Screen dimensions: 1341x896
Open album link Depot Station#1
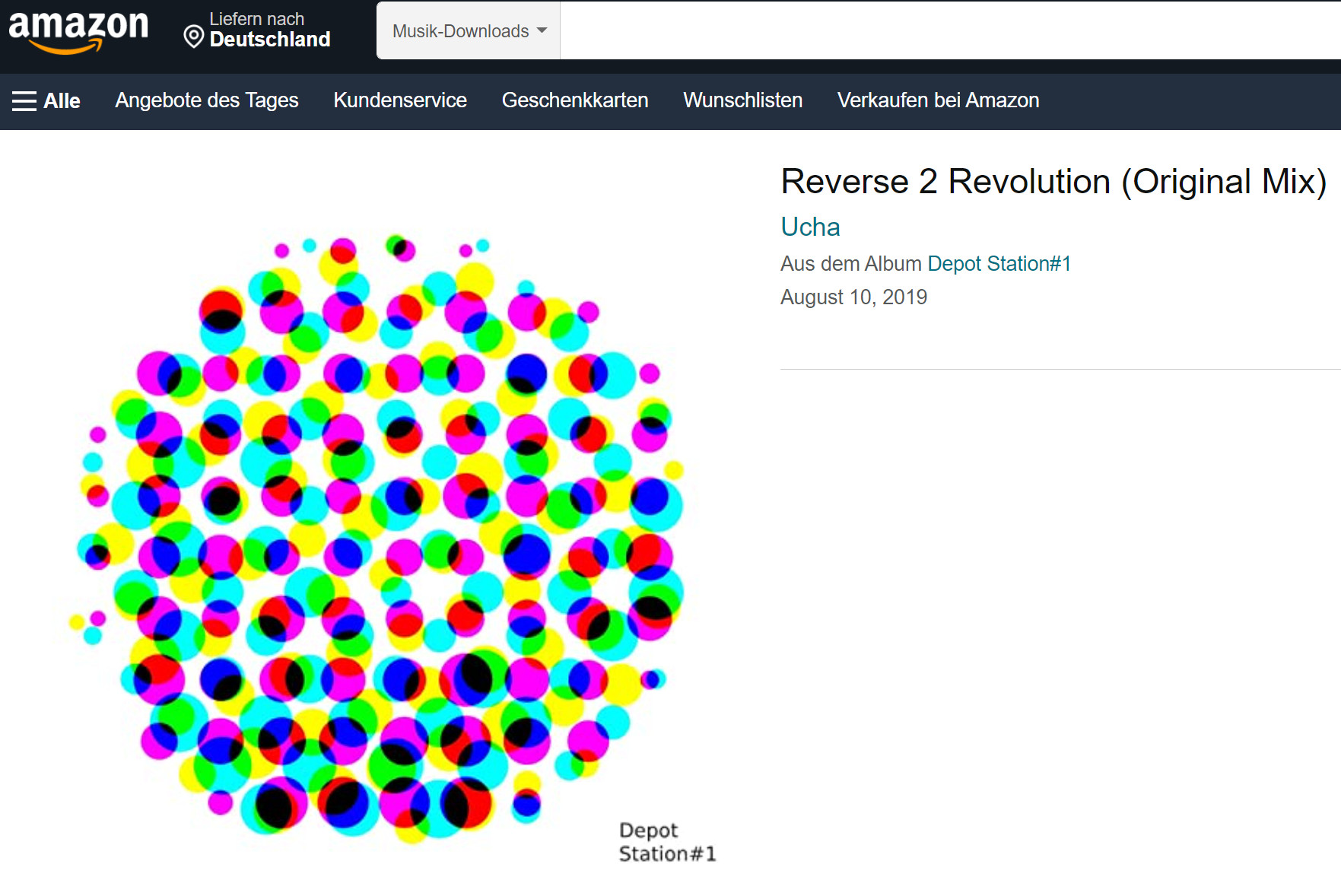pos(999,263)
